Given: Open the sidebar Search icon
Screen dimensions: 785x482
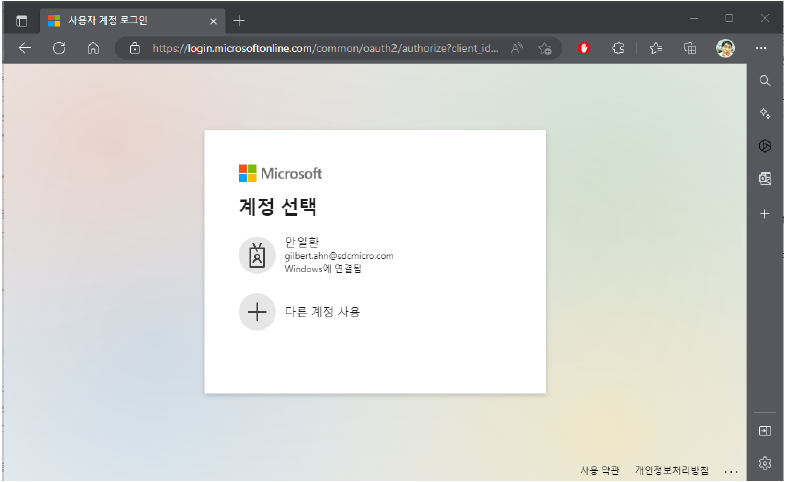Looking at the screenshot, I should click(x=765, y=81).
